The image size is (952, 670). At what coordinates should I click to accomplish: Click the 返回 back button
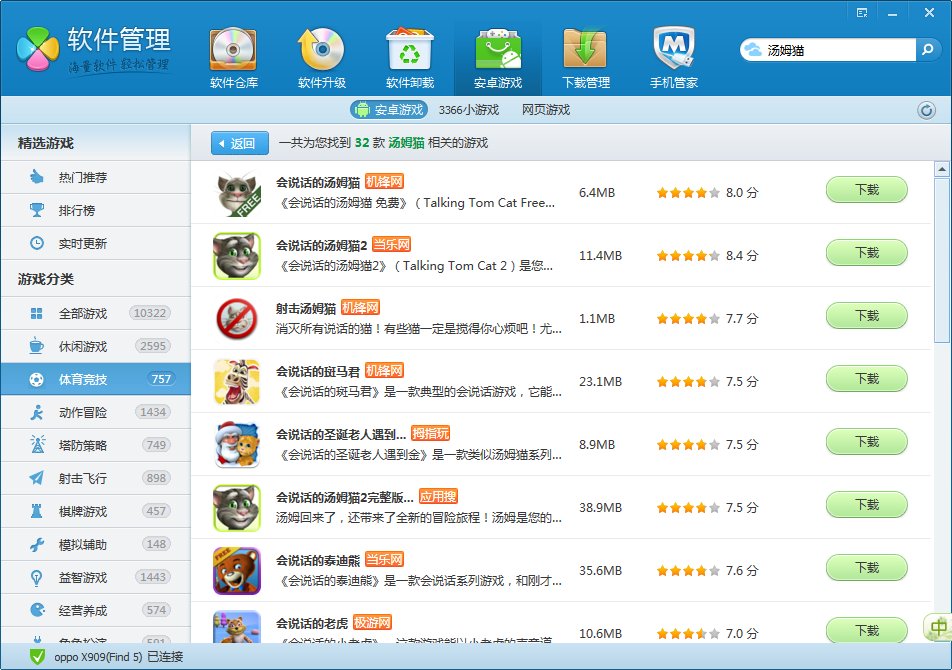pos(240,143)
